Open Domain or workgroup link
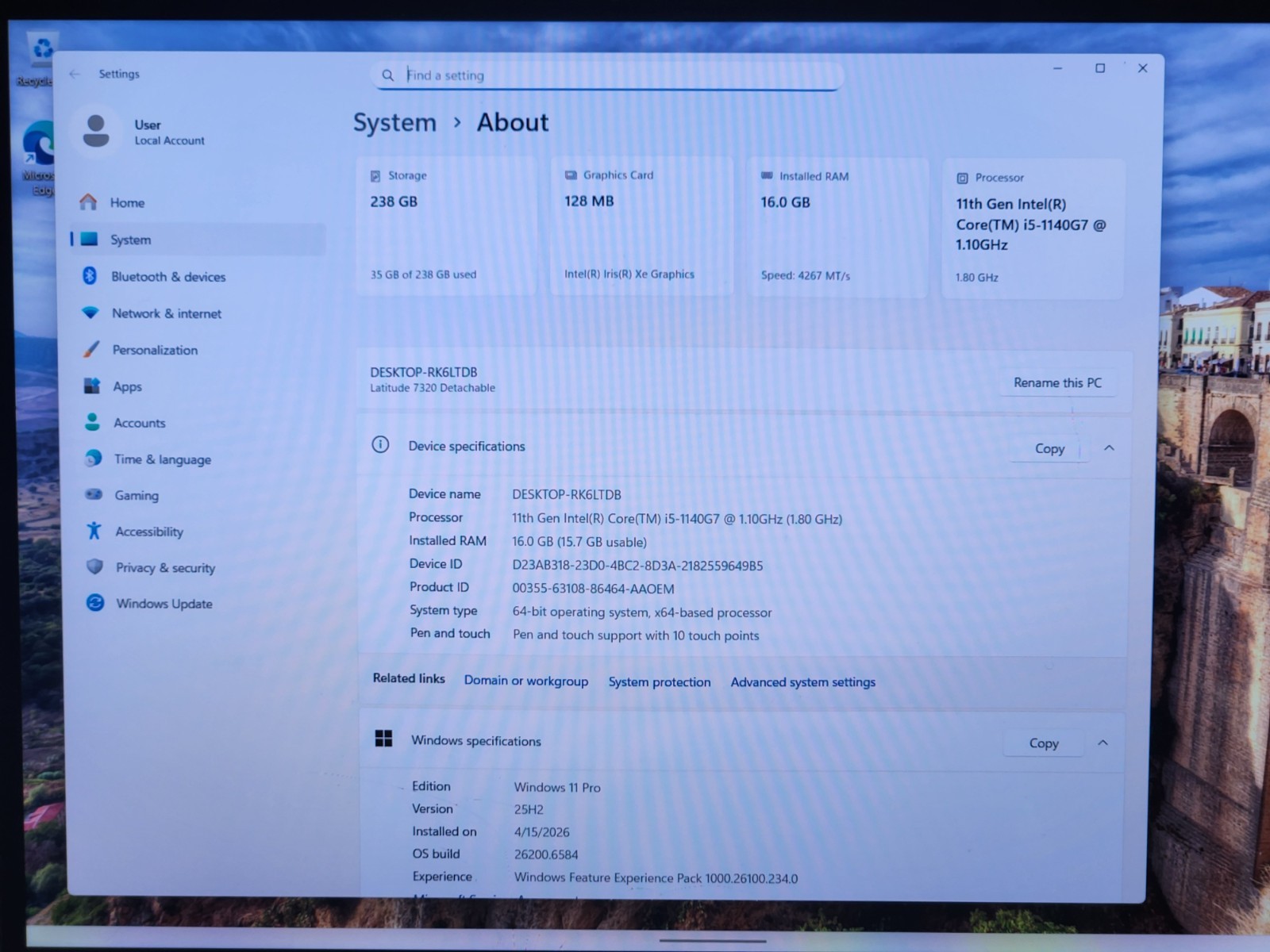 [526, 681]
